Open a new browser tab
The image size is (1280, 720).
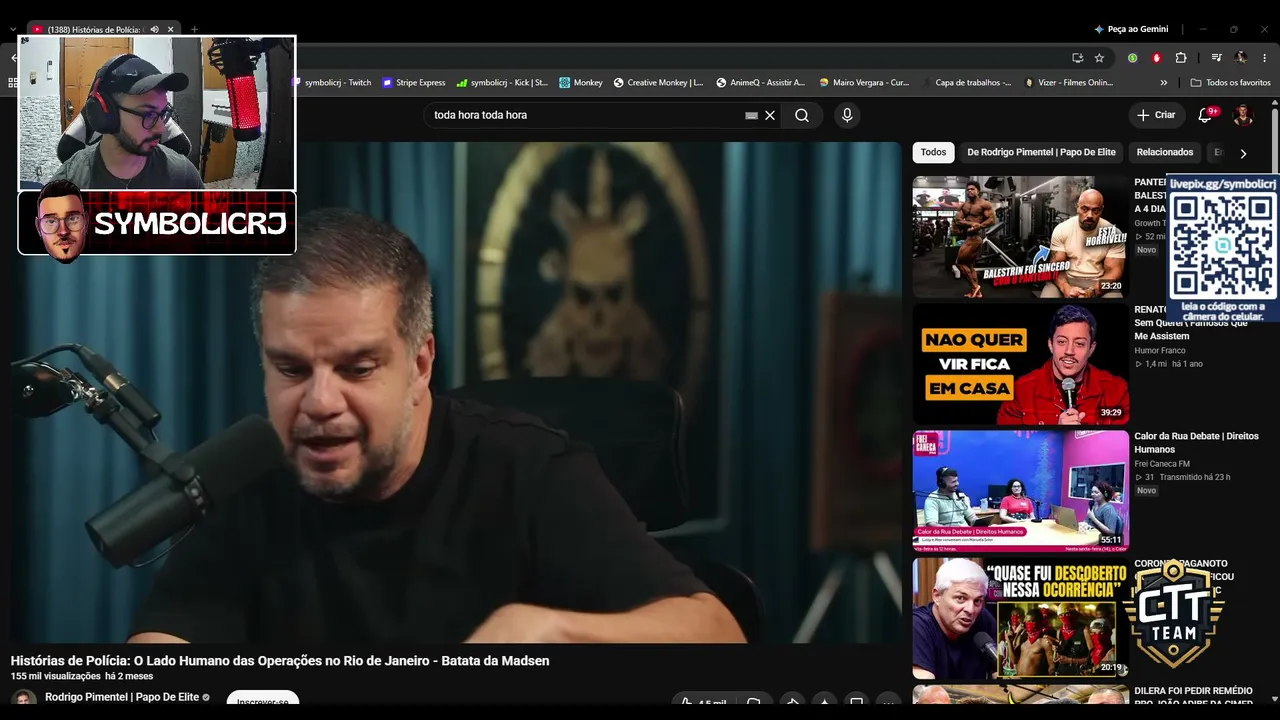click(194, 30)
